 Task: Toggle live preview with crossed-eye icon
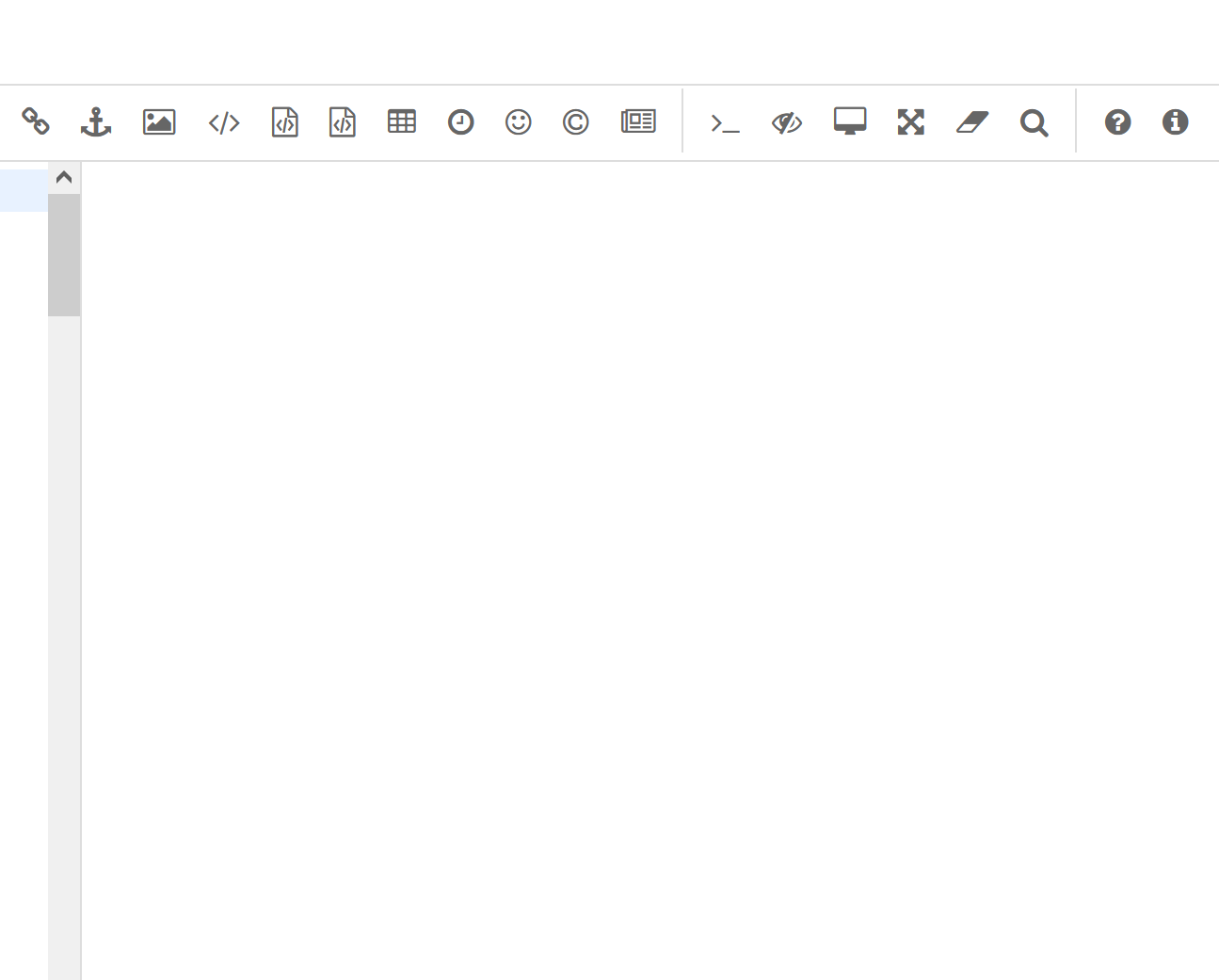click(786, 122)
